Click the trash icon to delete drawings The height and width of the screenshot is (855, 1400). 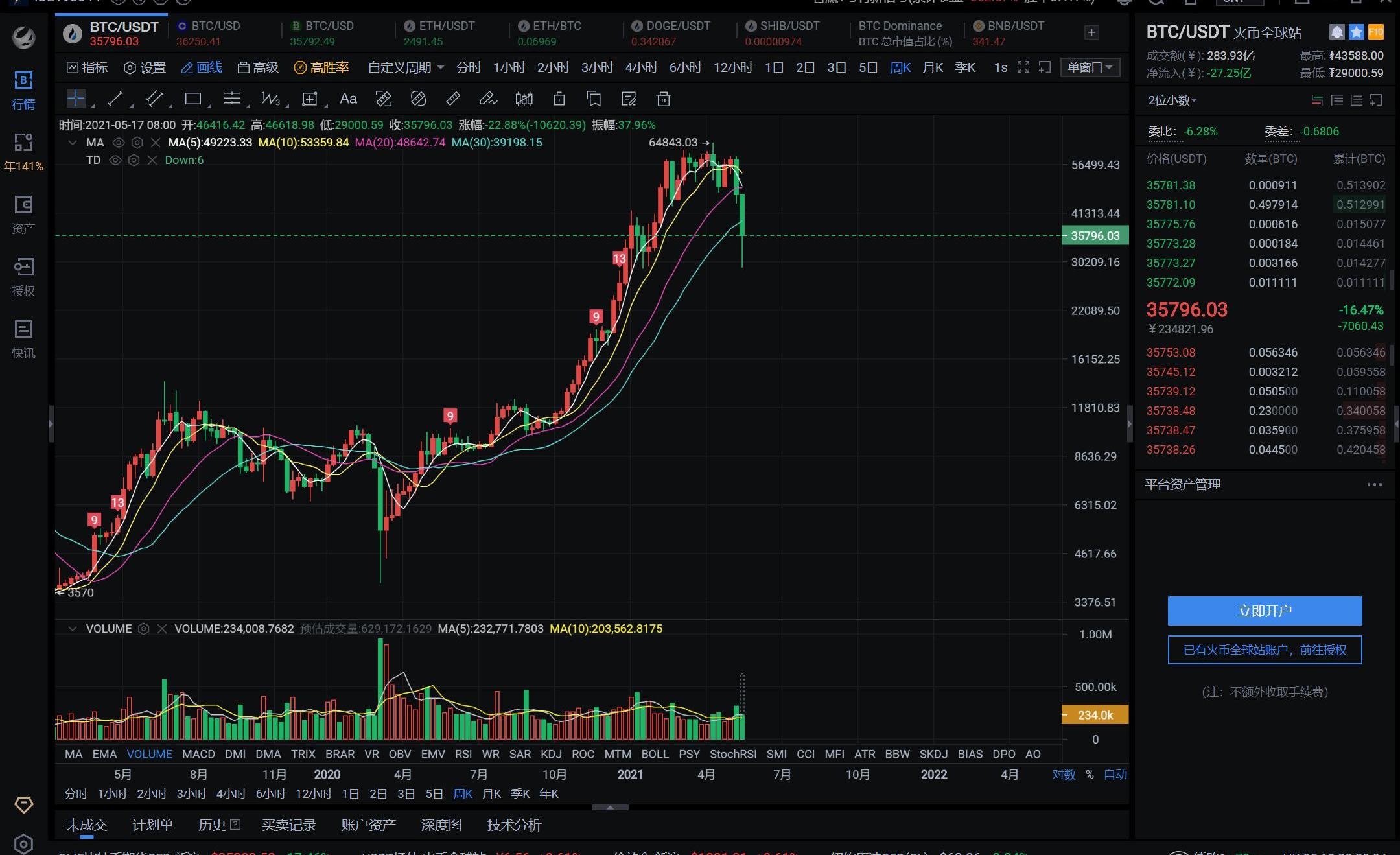tap(663, 99)
